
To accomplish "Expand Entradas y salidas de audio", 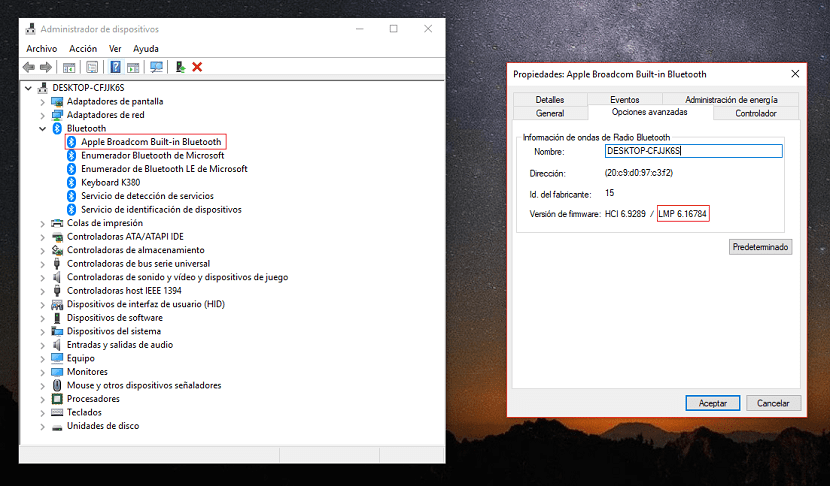I will [42, 346].
